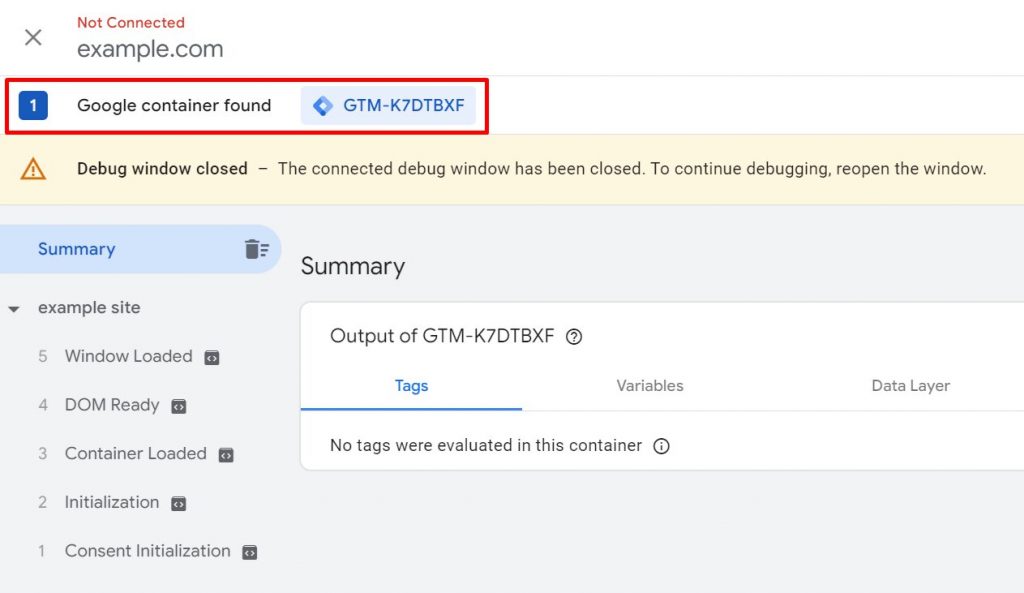Viewport: 1024px width, 593px height.
Task: Click the blue number 1 container badge
Action: 33,105
